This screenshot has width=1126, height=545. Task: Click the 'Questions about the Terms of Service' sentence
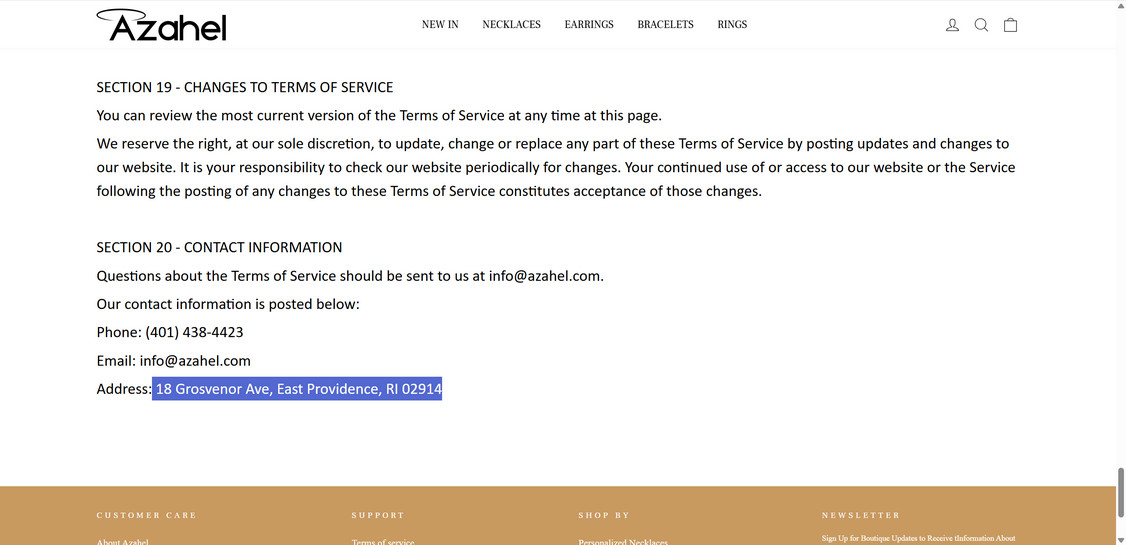[x=350, y=276]
